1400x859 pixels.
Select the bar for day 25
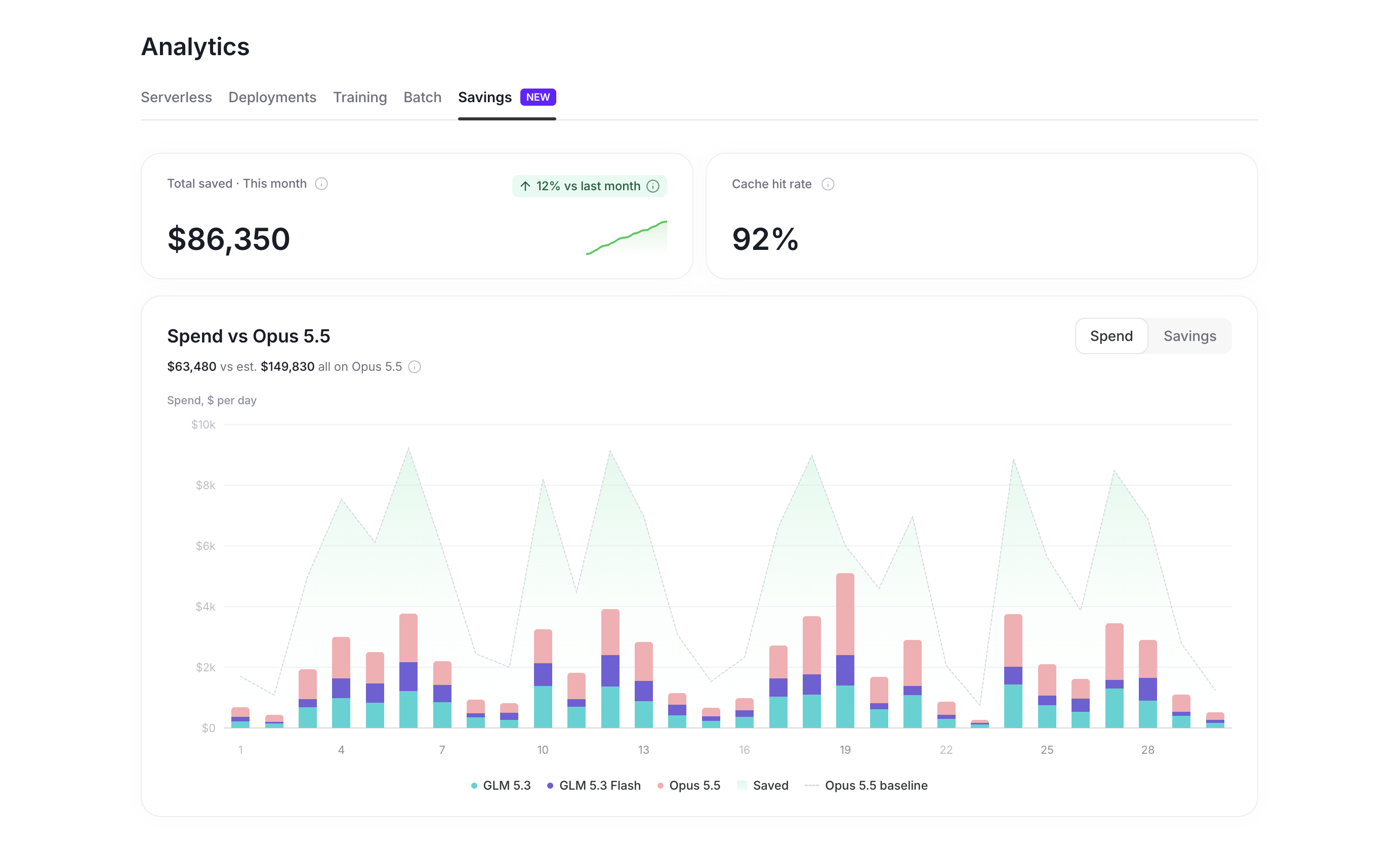pyautogui.click(x=1046, y=696)
